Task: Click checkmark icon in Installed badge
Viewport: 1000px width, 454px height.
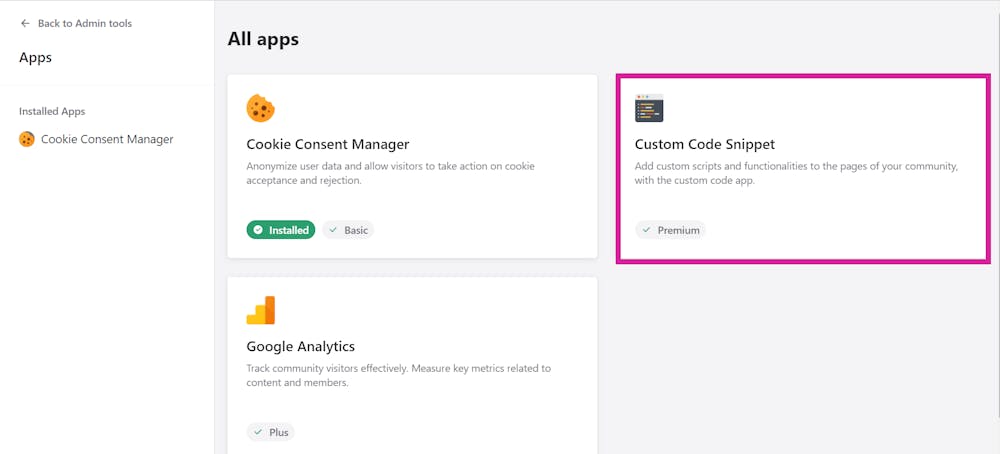Action: (x=258, y=230)
